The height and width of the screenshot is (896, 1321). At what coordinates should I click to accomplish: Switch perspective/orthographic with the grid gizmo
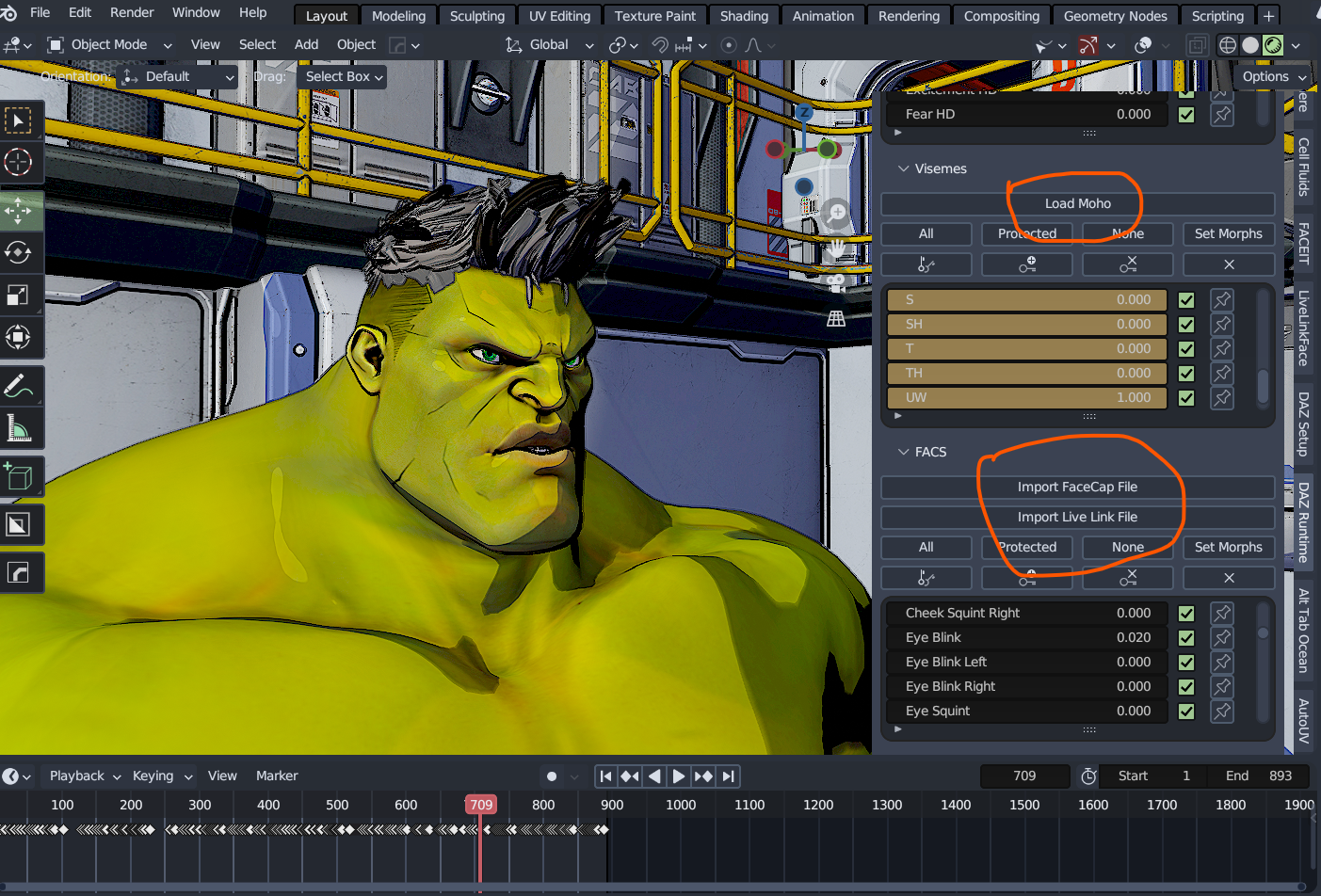836,319
